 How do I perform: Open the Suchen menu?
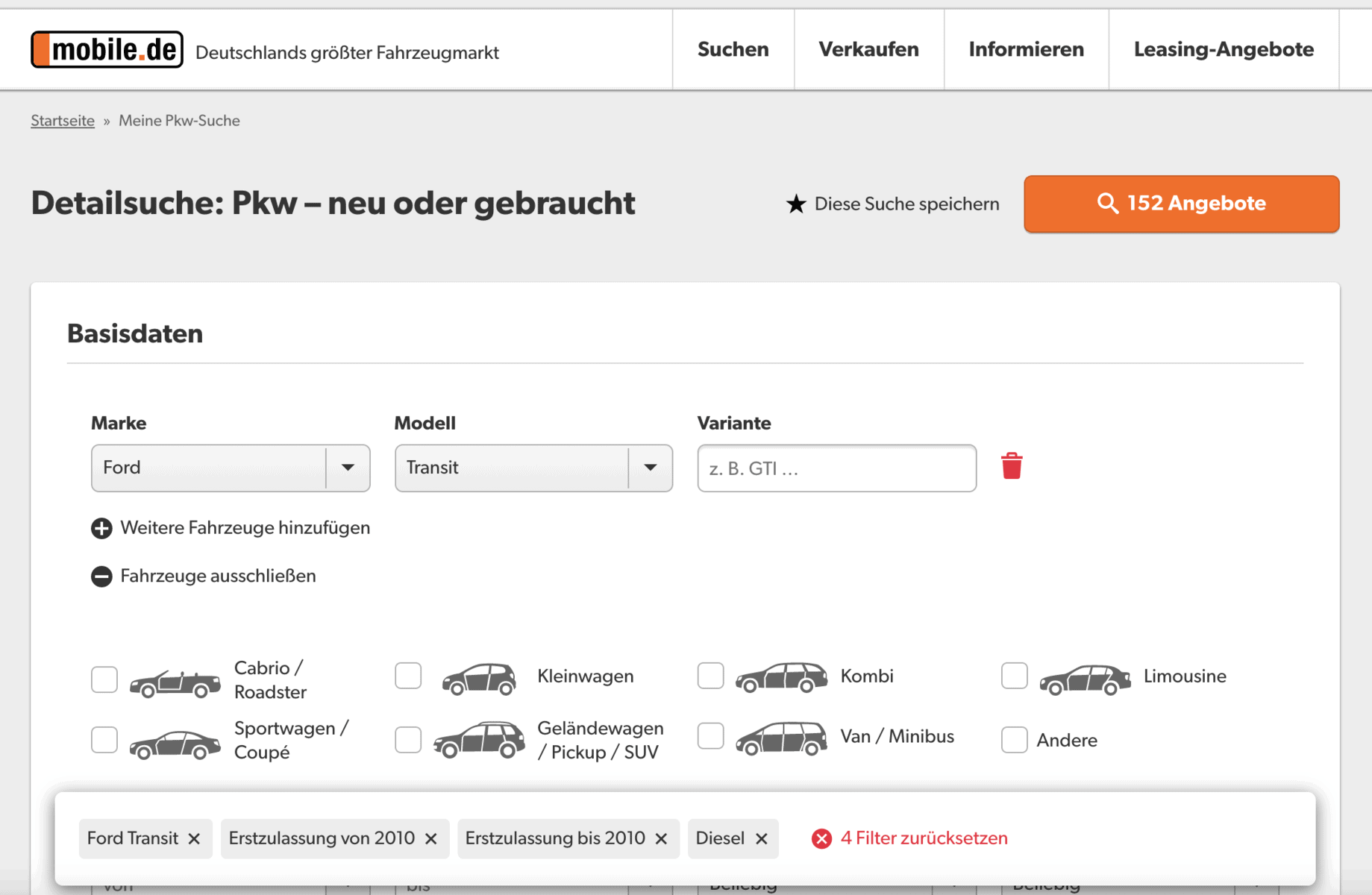[733, 49]
